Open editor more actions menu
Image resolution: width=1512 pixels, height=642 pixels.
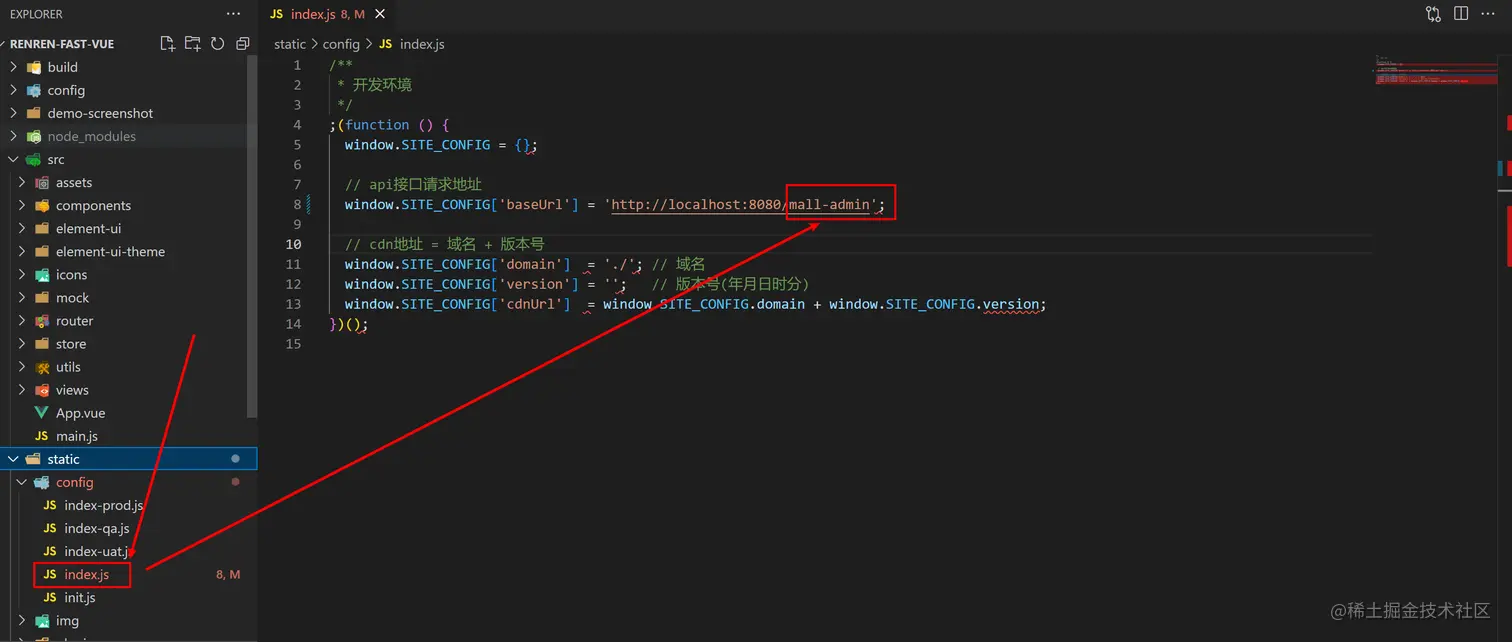1488,14
